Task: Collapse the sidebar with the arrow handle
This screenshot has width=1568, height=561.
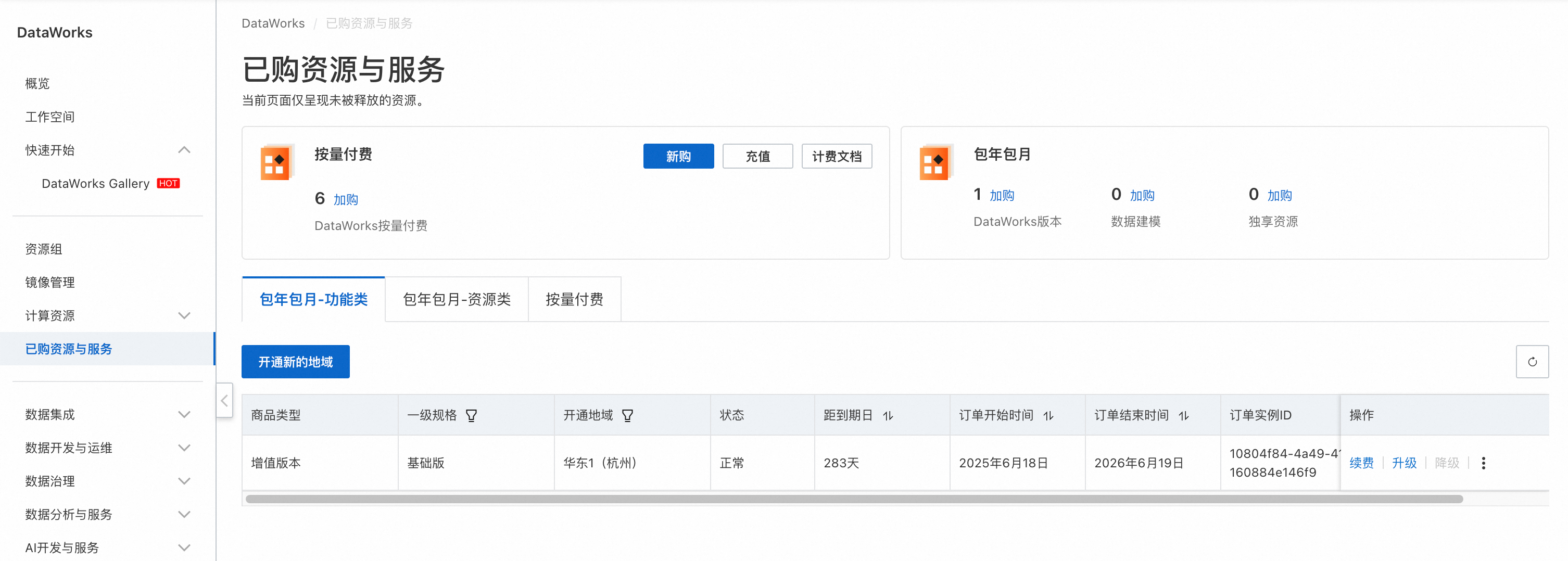Action: point(224,400)
